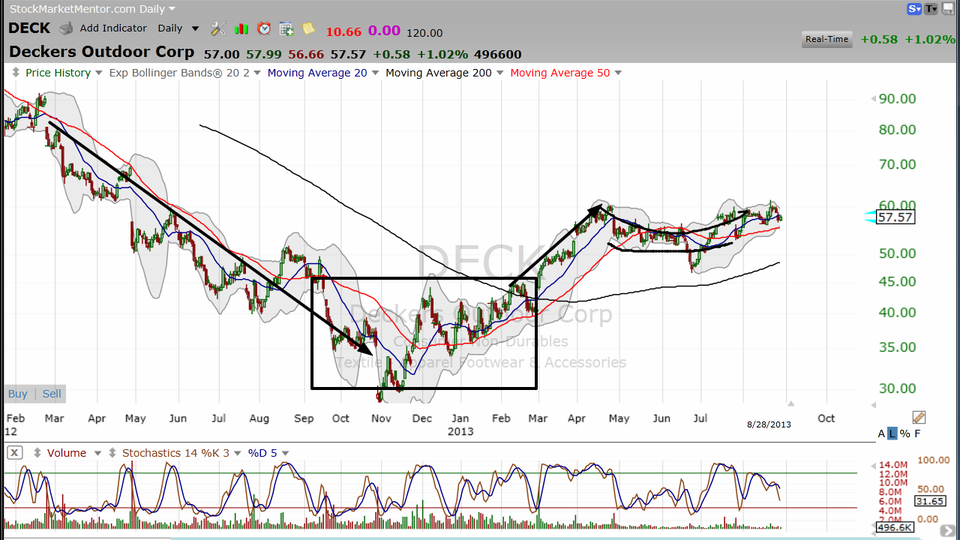Image resolution: width=960 pixels, height=540 pixels.
Task: Click the 31.65 stochastics value box
Action: point(929,501)
